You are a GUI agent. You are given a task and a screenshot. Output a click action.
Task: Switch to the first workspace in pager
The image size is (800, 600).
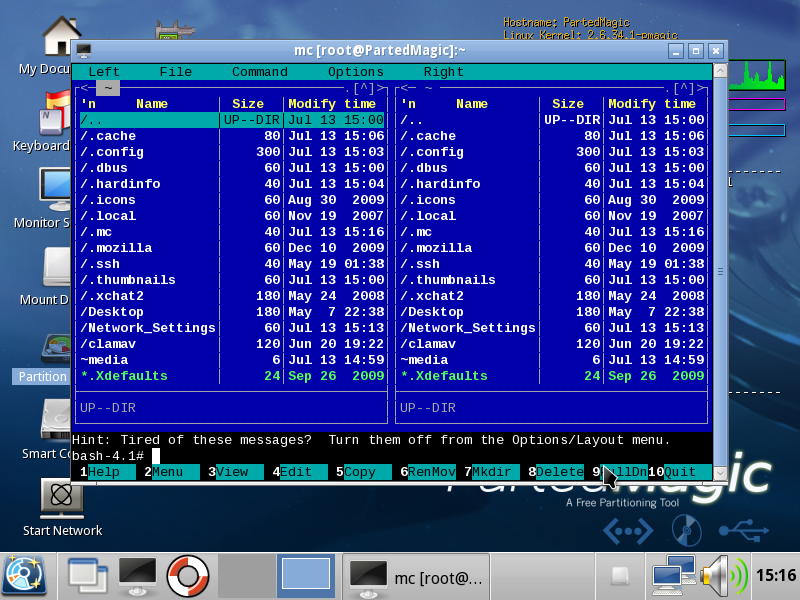(x=245, y=575)
